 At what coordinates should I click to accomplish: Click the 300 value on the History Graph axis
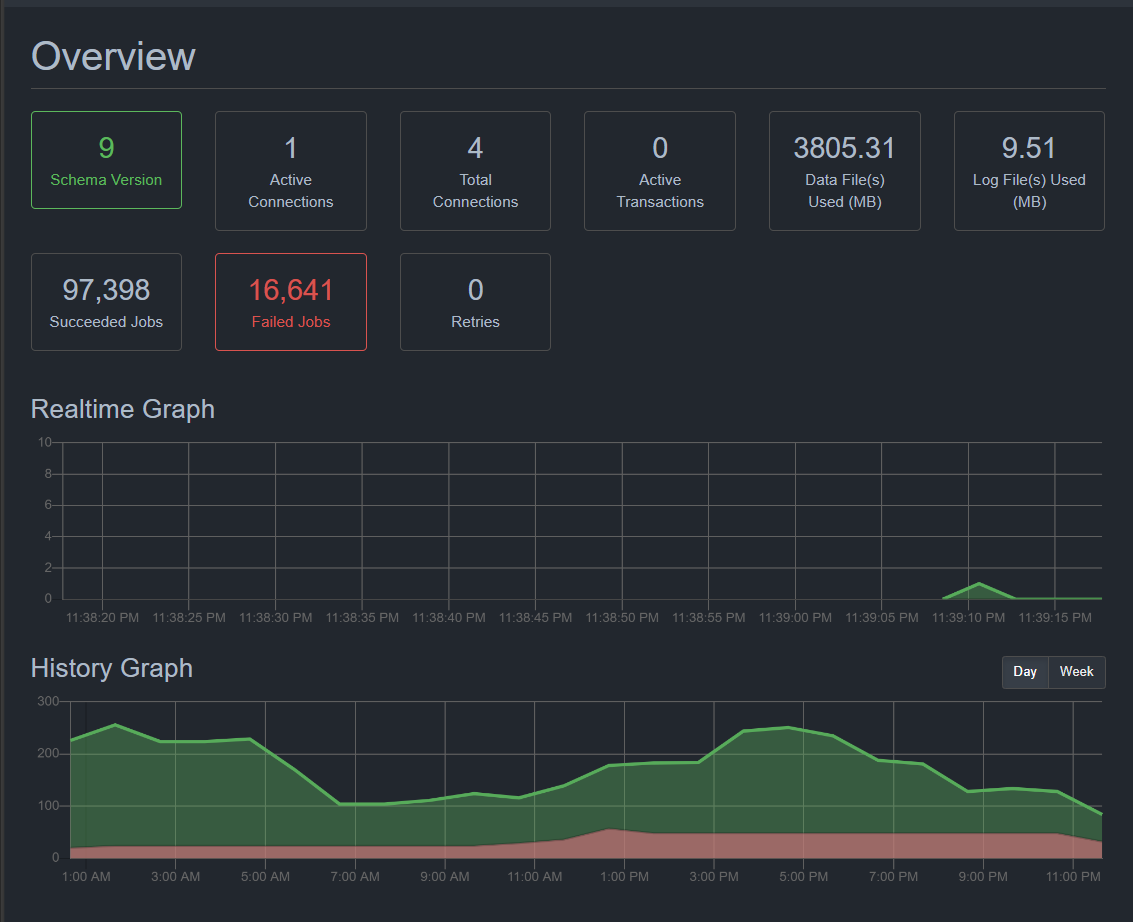pos(48,701)
